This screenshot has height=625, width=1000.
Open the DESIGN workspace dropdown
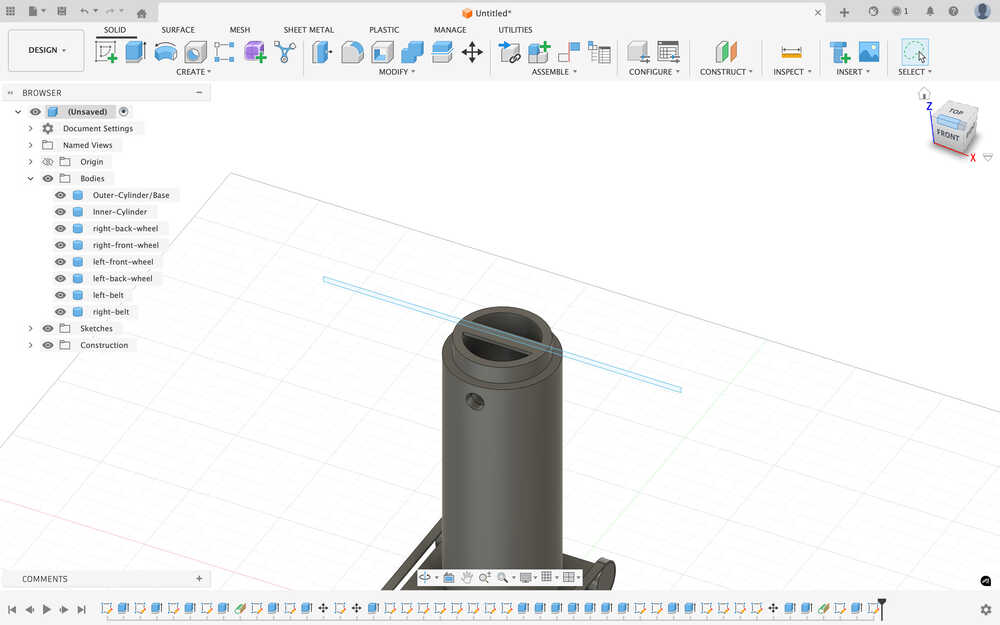click(x=46, y=50)
